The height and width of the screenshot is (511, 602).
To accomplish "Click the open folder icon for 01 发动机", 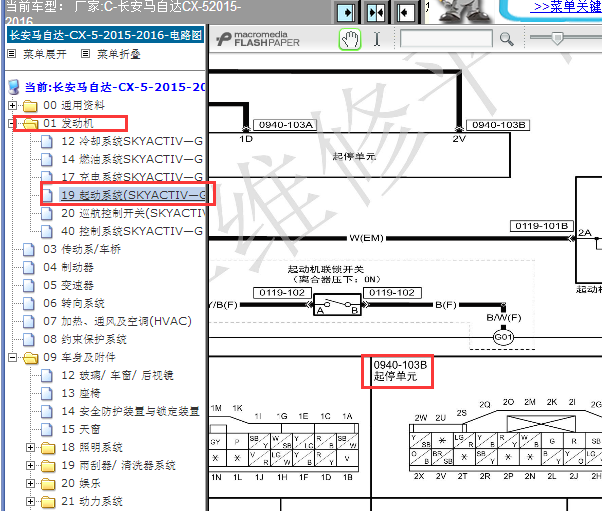I will coord(31,124).
